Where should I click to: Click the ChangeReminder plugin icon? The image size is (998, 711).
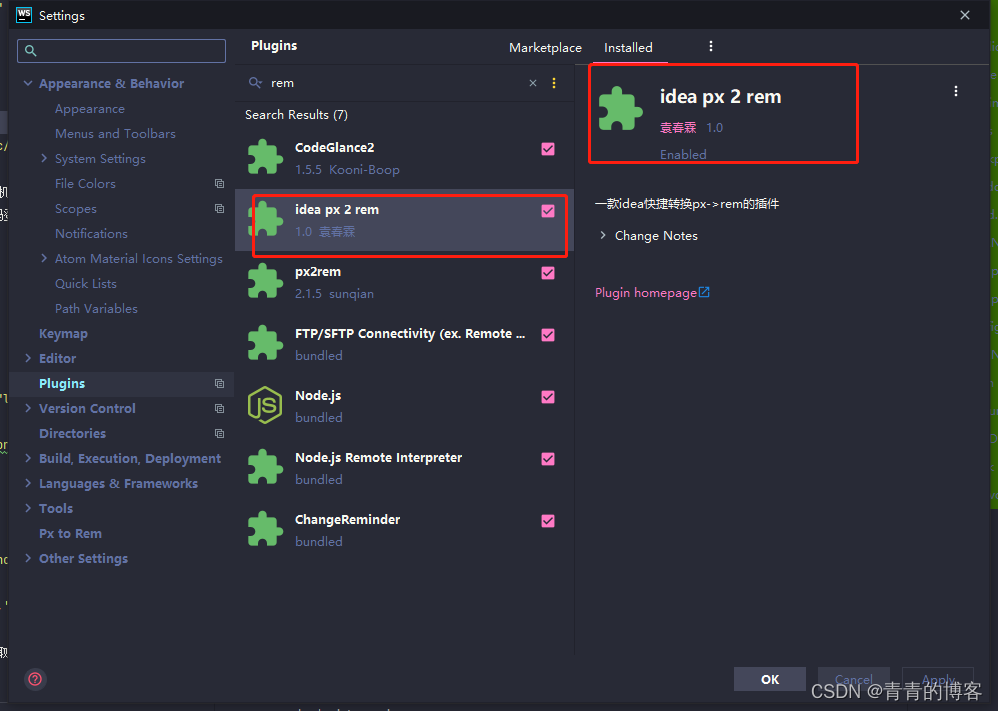point(265,528)
